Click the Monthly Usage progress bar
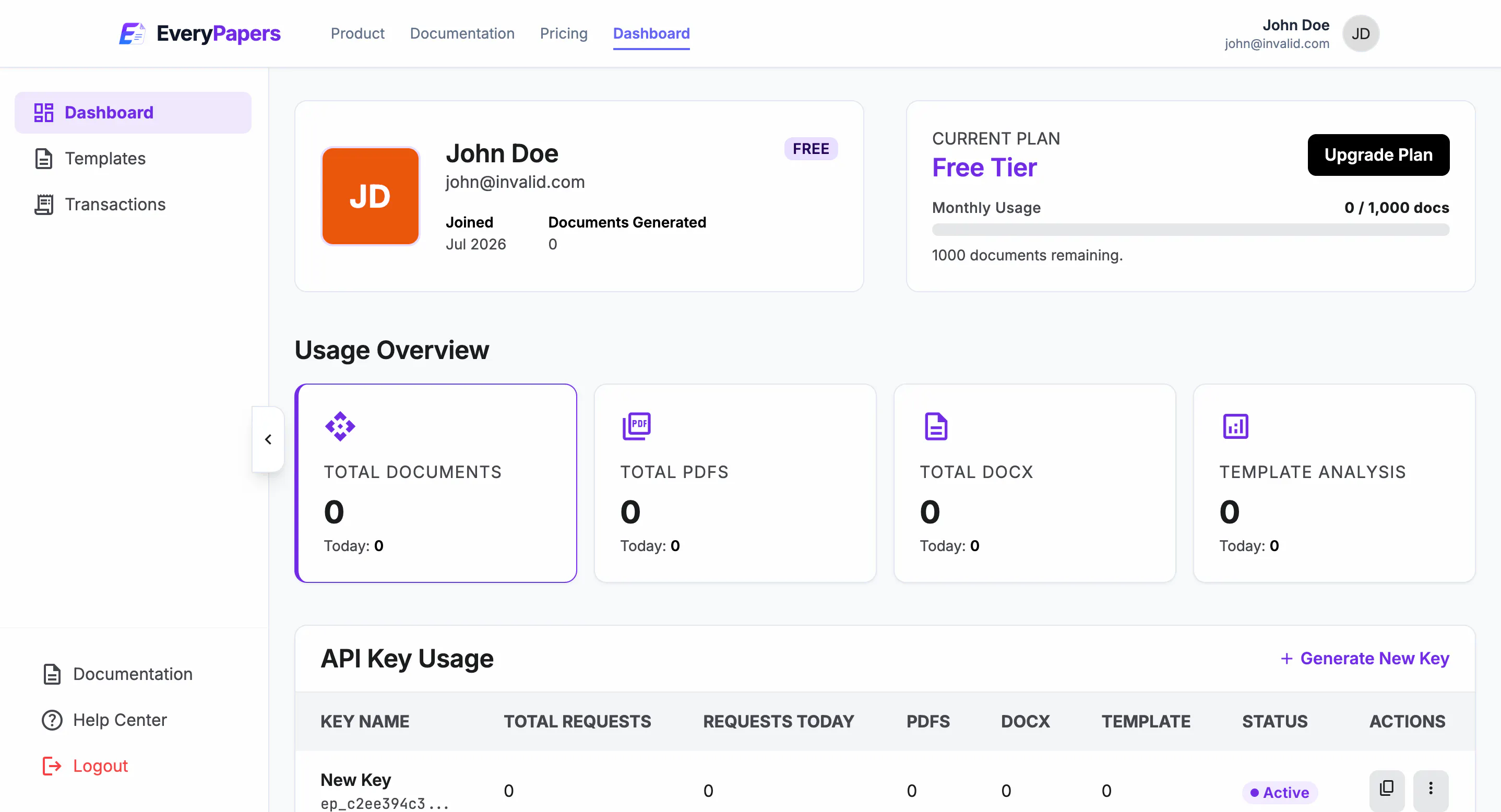The image size is (1501, 812). pyautogui.click(x=1190, y=230)
